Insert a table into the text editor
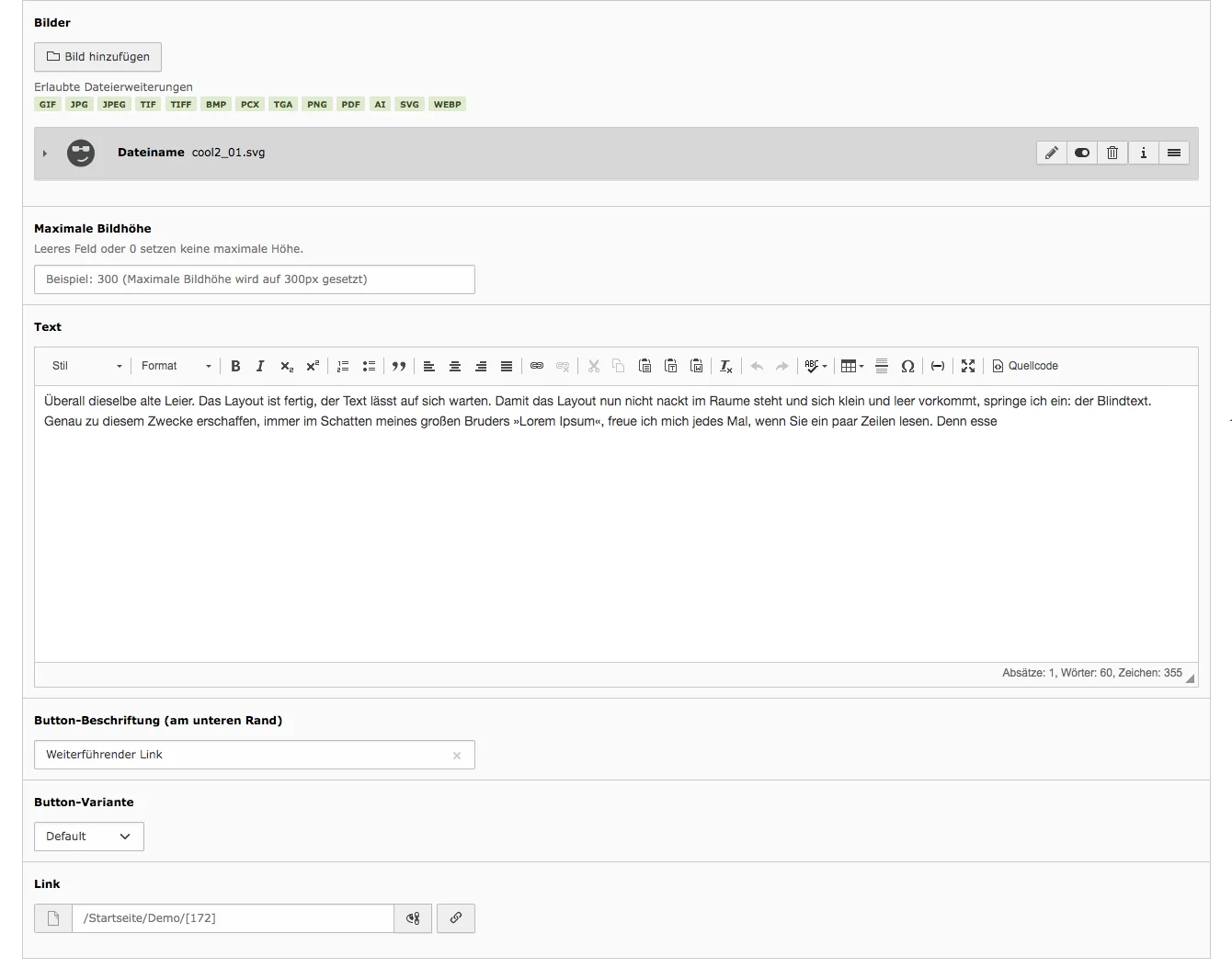The width and height of the screenshot is (1232, 968). [849, 366]
